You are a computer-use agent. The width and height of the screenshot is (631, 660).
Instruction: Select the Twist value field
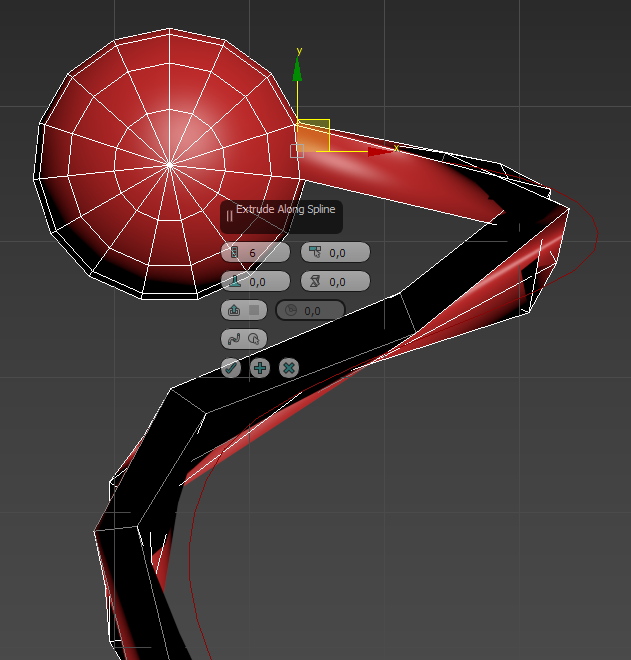coord(335,281)
